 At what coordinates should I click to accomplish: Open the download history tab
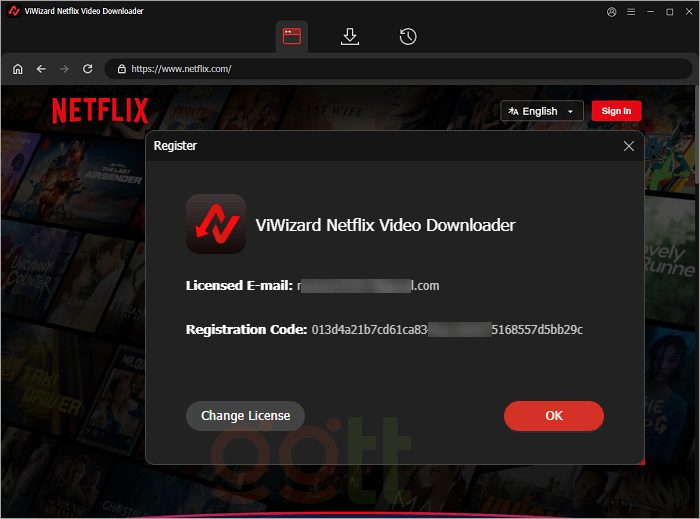pyautogui.click(x=408, y=36)
